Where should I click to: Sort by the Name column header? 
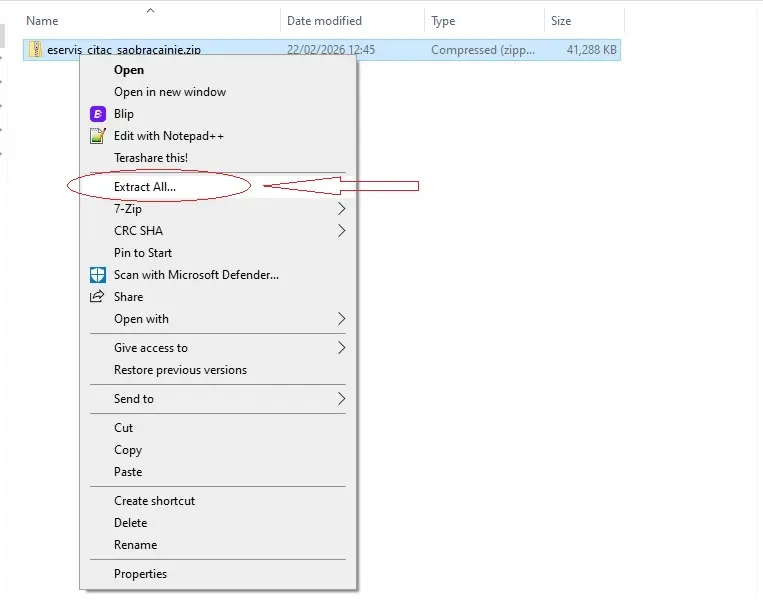click(42, 21)
